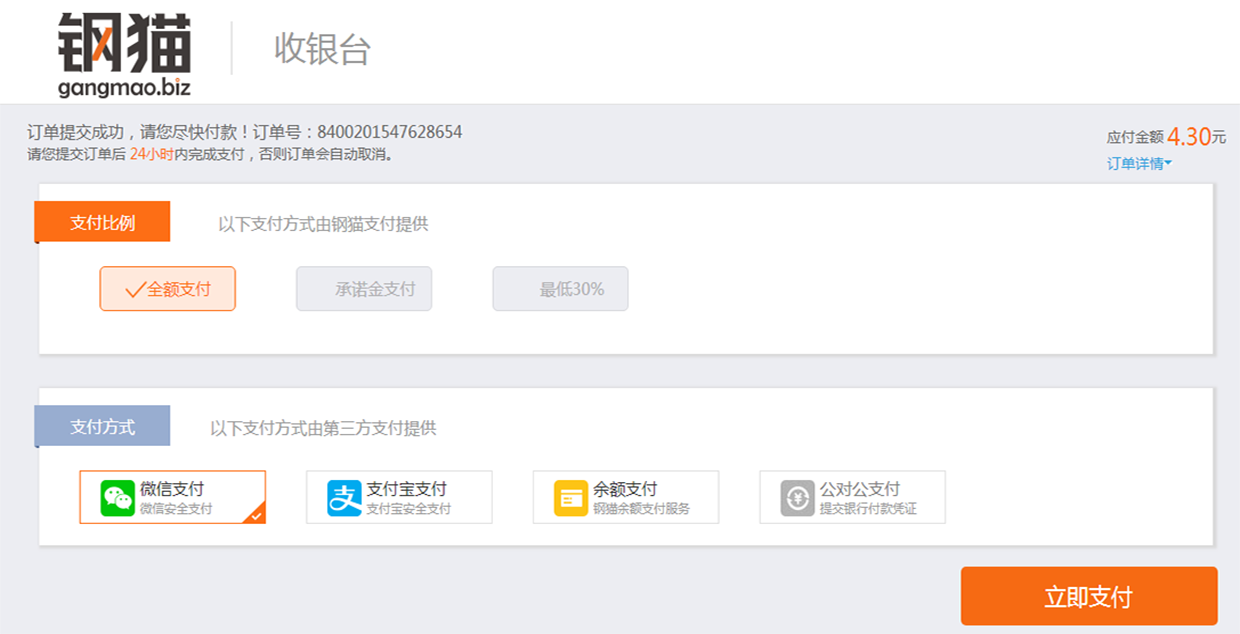Click the order number 8400201547628654
The height and width of the screenshot is (634, 1240).
389,132
